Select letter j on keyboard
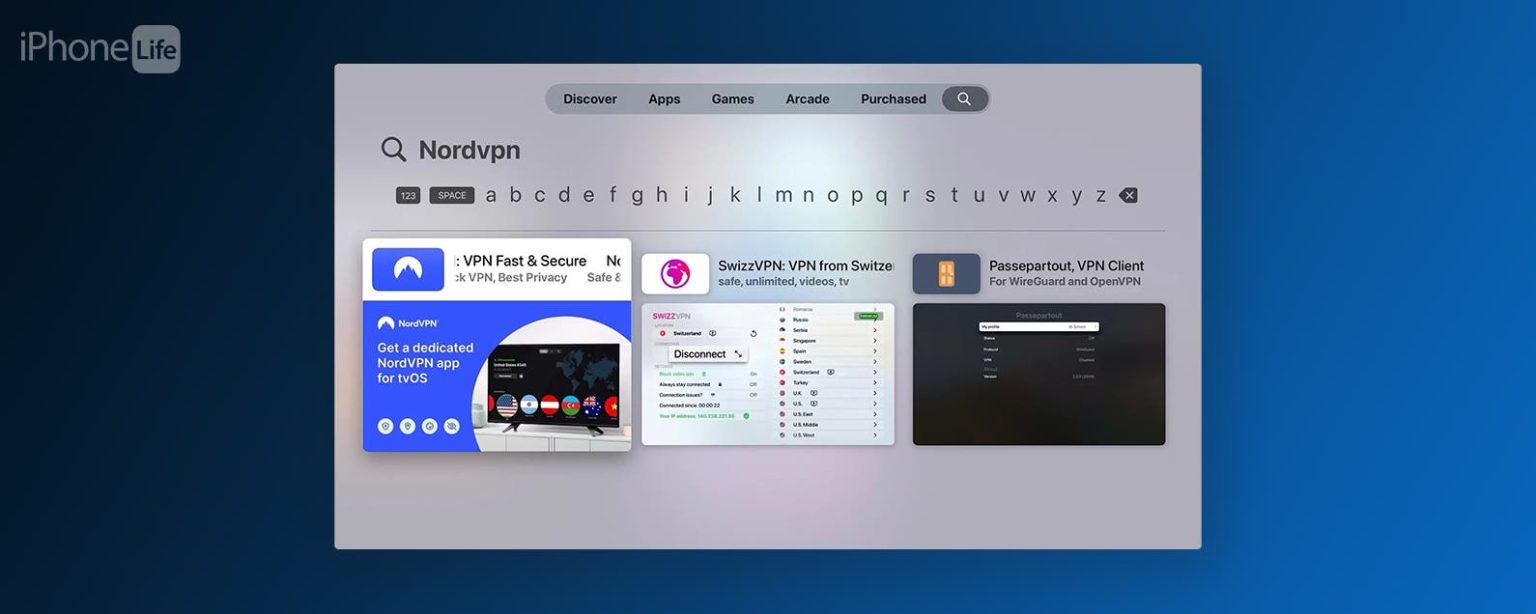The width and height of the screenshot is (1536, 614). (710, 196)
